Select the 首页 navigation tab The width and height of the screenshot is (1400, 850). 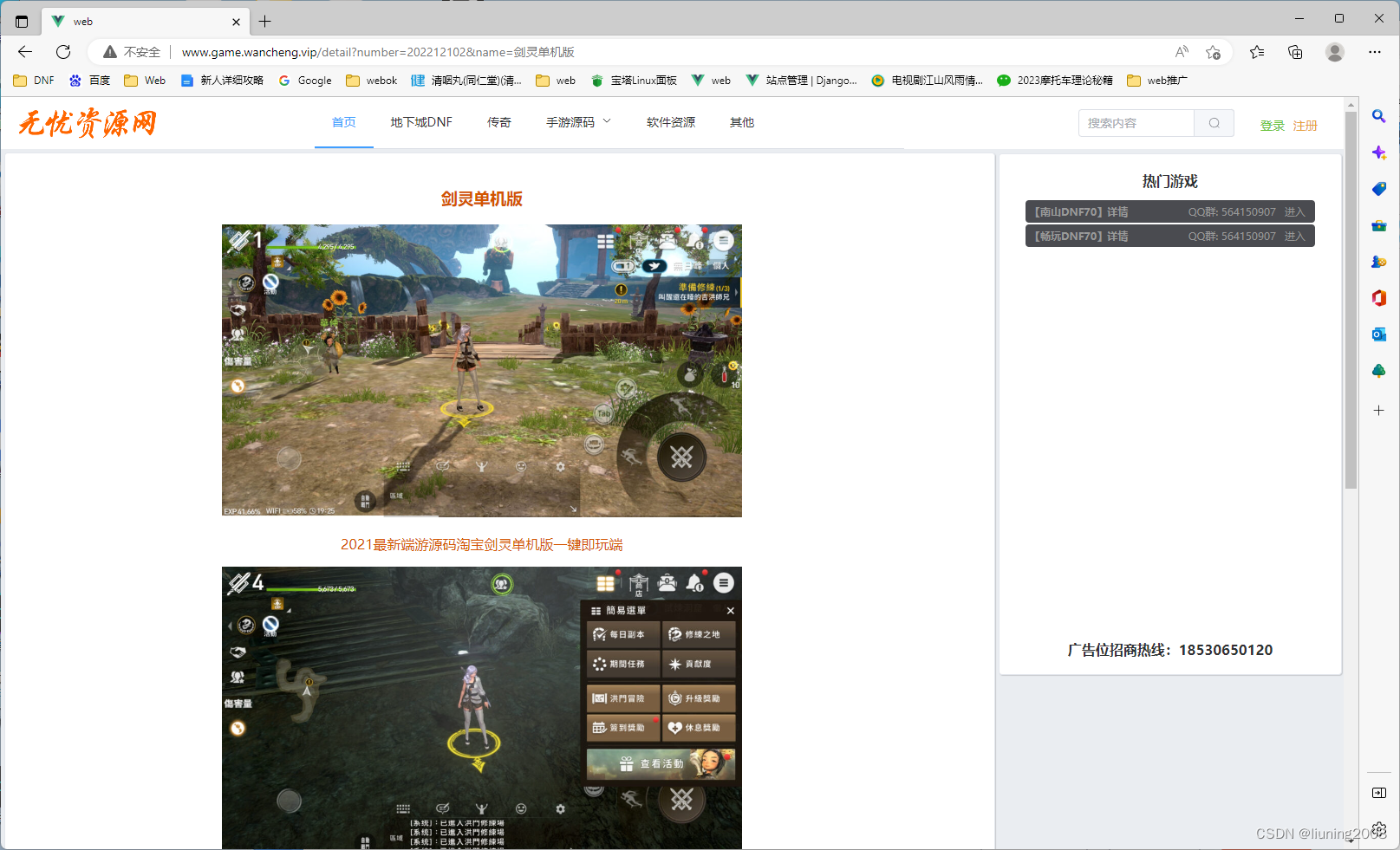344,123
